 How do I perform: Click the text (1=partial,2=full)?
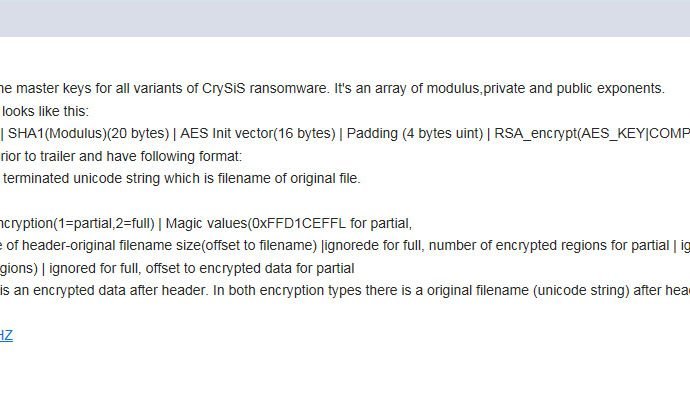click(104, 223)
